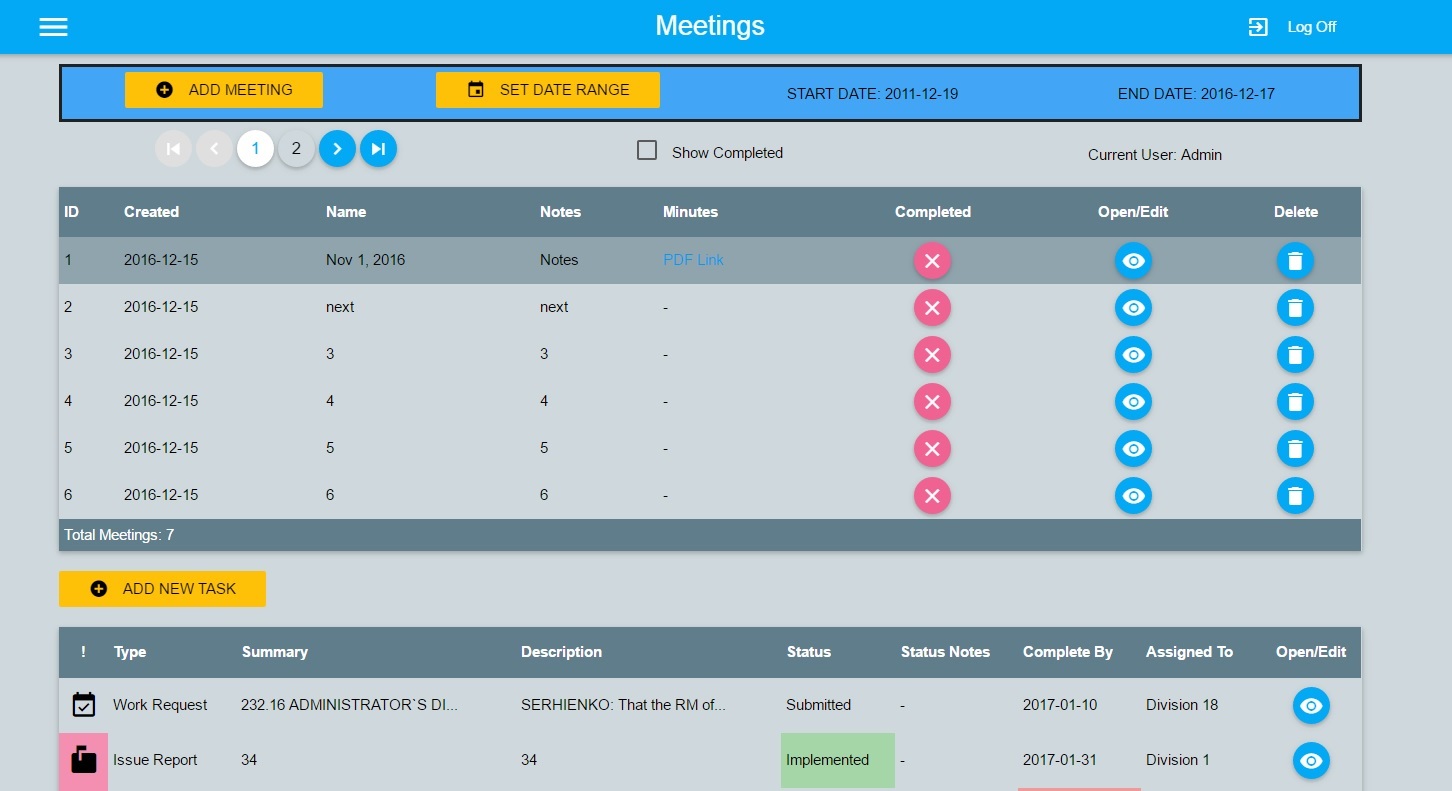Image resolution: width=1452 pixels, height=791 pixels.
Task: Click the Meetings page title
Action: pos(710,26)
